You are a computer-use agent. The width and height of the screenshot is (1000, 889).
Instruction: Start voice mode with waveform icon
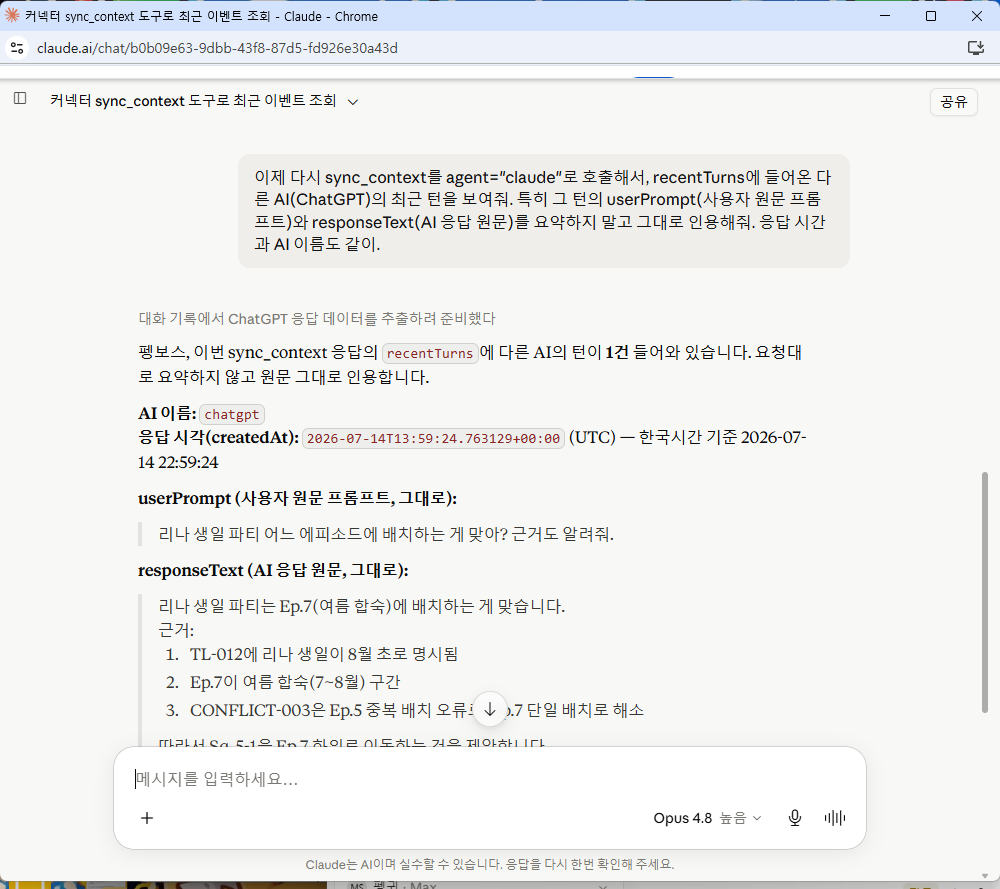[x=834, y=818]
